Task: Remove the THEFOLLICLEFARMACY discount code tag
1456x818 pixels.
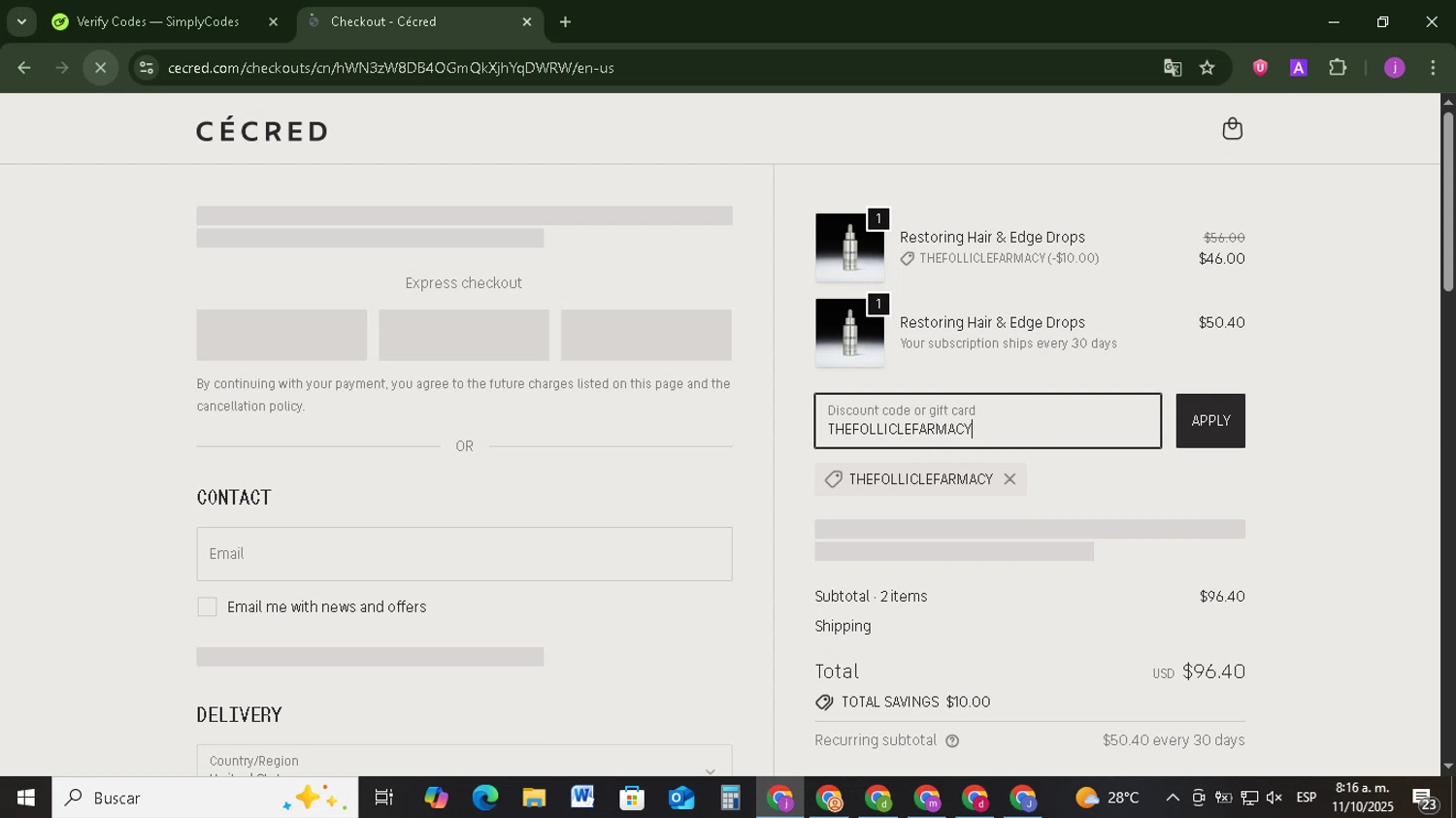Action: [x=1009, y=479]
